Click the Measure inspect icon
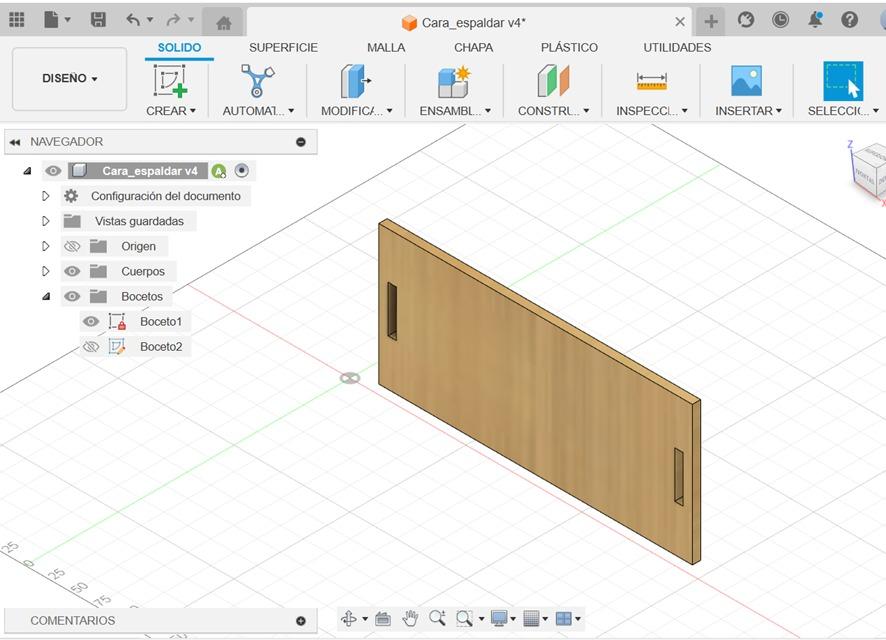 (x=652, y=81)
